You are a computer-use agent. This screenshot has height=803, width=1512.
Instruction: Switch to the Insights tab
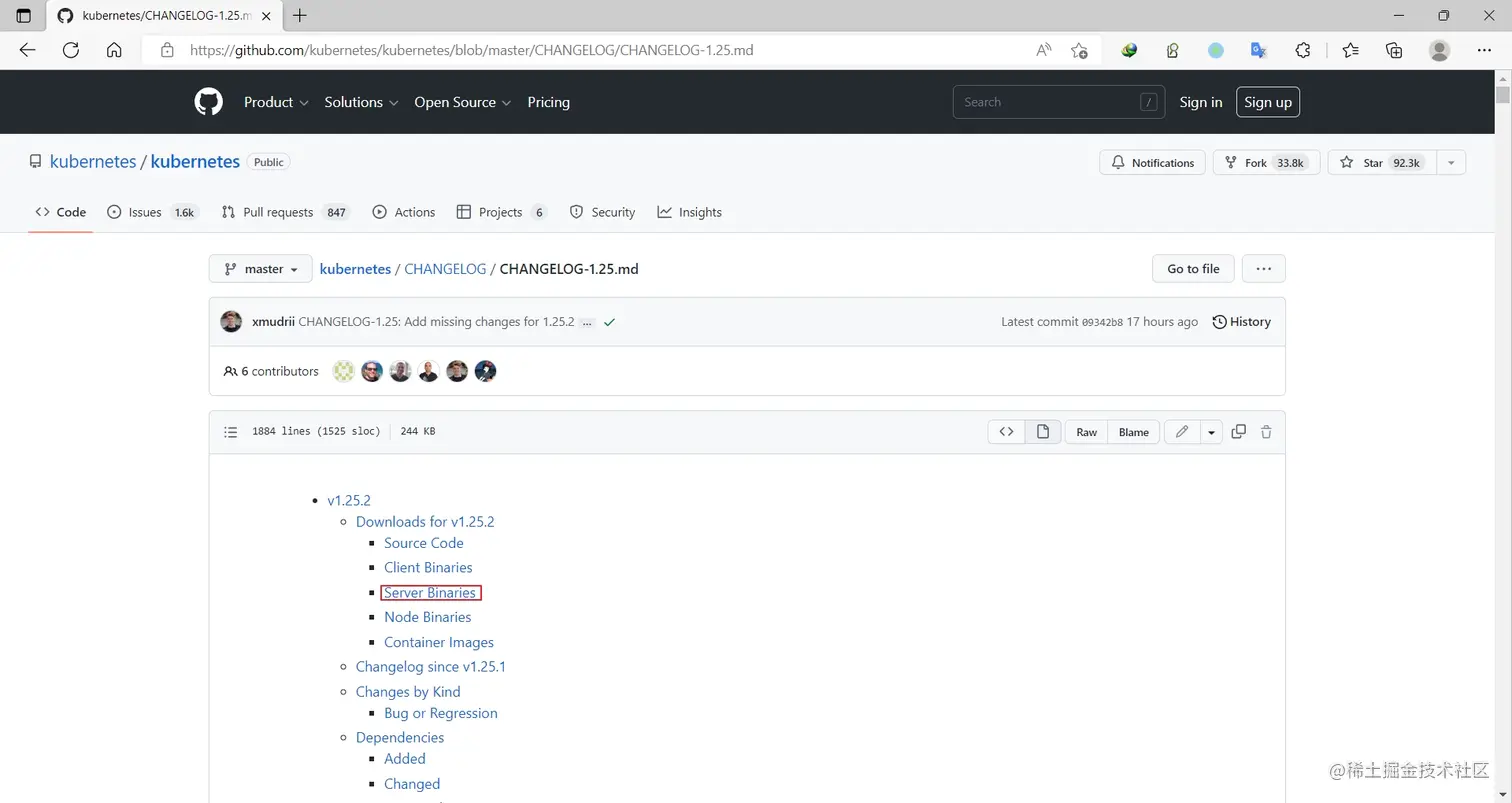pyautogui.click(x=689, y=212)
